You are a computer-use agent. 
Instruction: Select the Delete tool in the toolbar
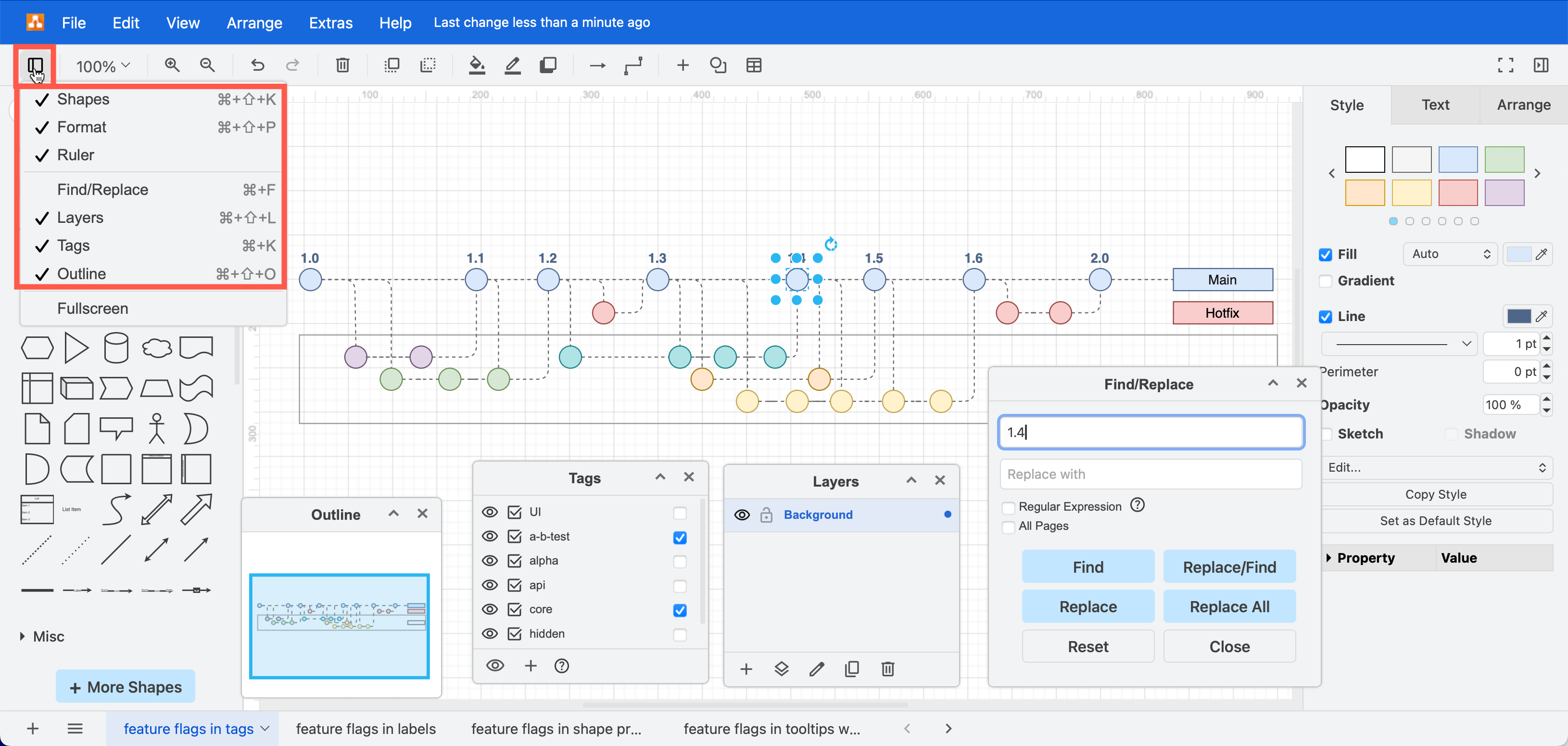click(x=342, y=64)
